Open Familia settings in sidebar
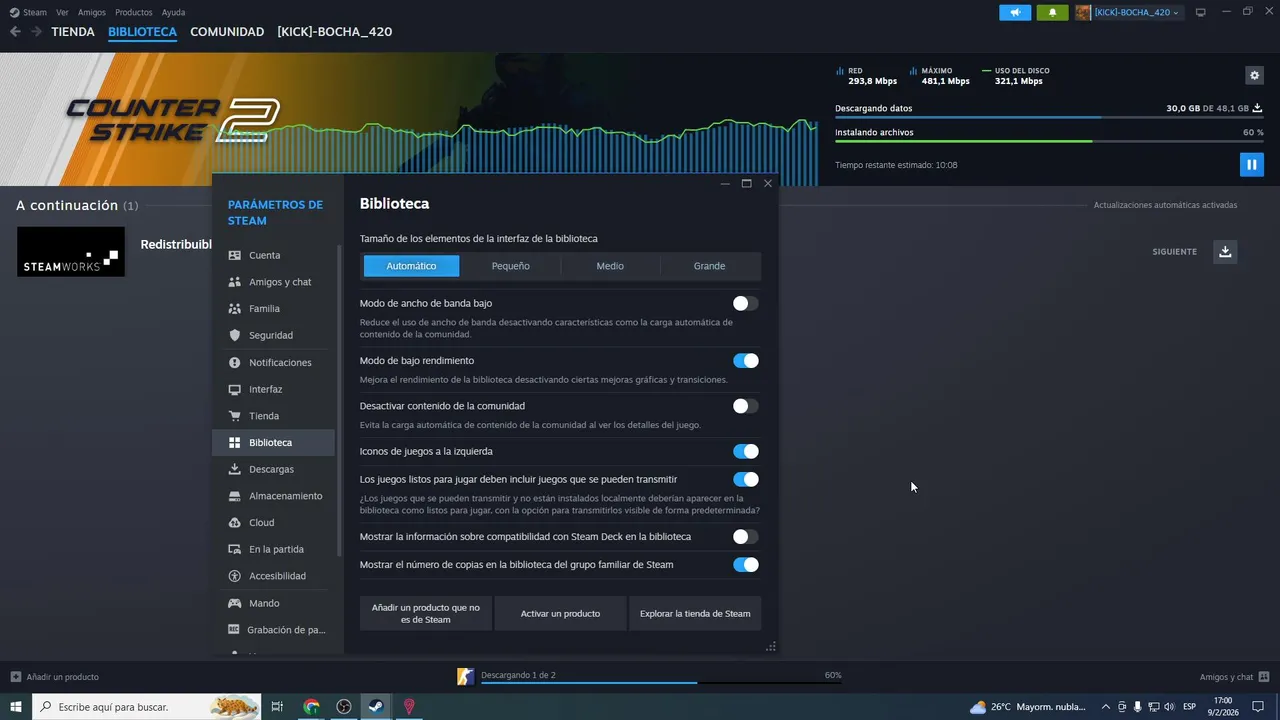This screenshot has height=720, width=1280. [273, 309]
